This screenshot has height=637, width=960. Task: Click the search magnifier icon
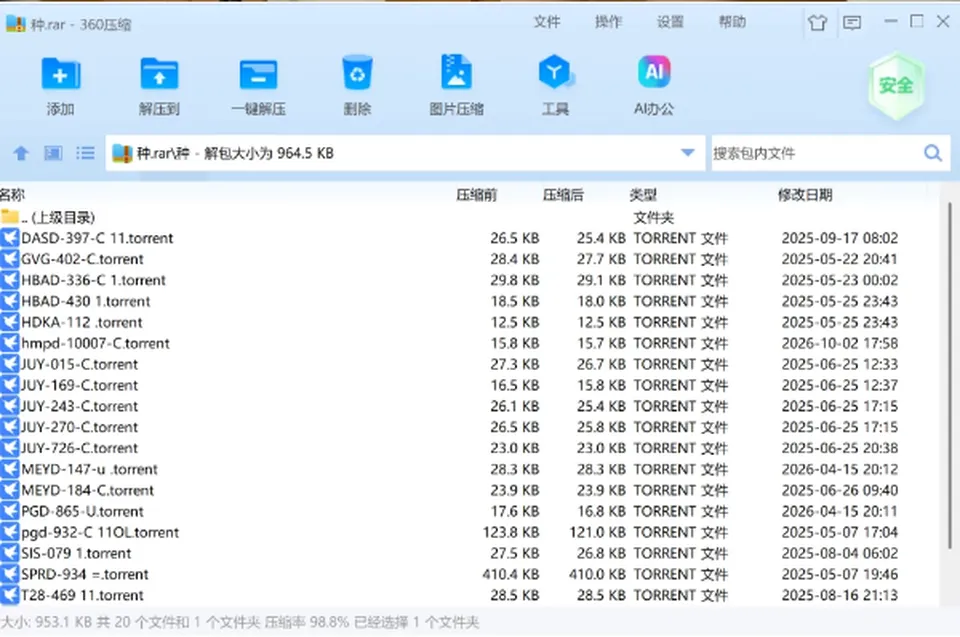pos(932,153)
